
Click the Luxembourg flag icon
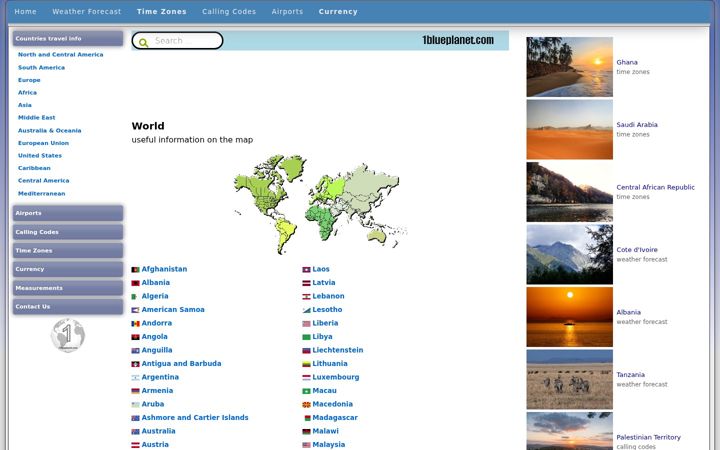(x=306, y=377)
